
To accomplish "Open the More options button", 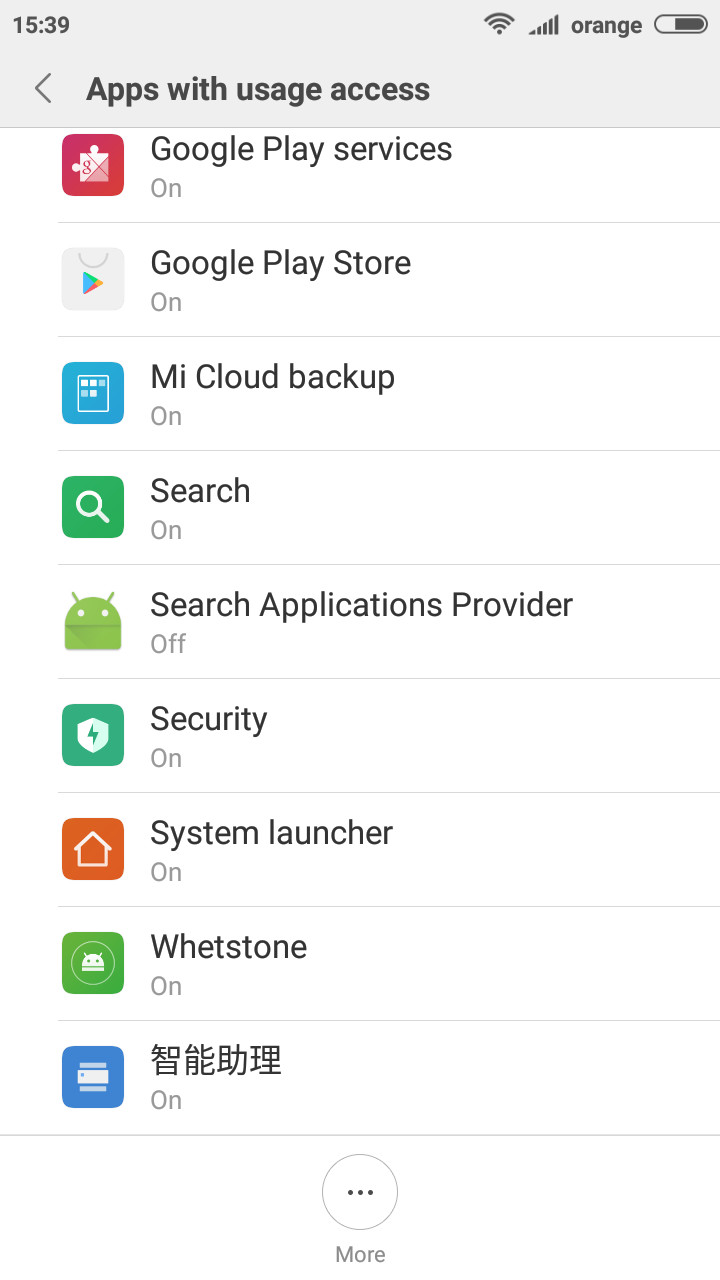I will [x=360, y=1192].
